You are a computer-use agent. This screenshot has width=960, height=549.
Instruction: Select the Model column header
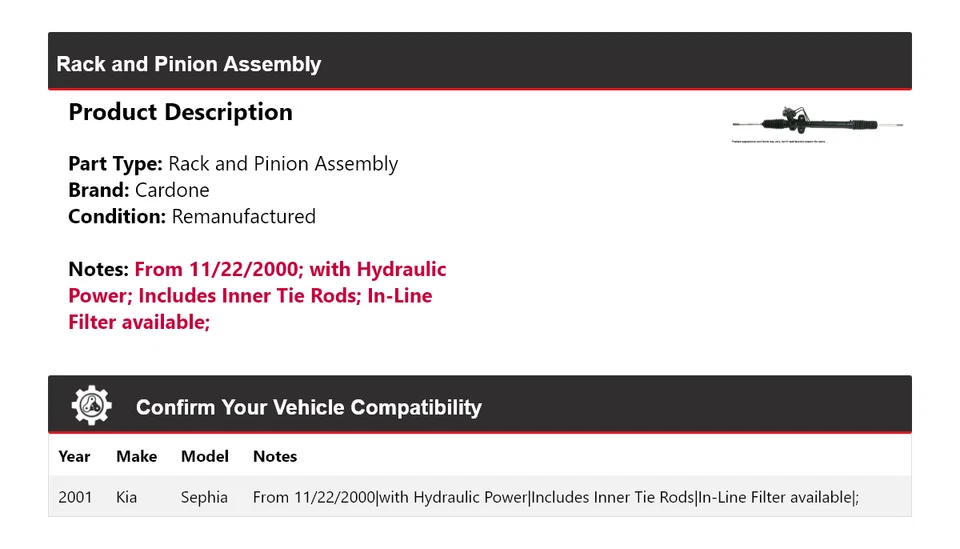205,456
